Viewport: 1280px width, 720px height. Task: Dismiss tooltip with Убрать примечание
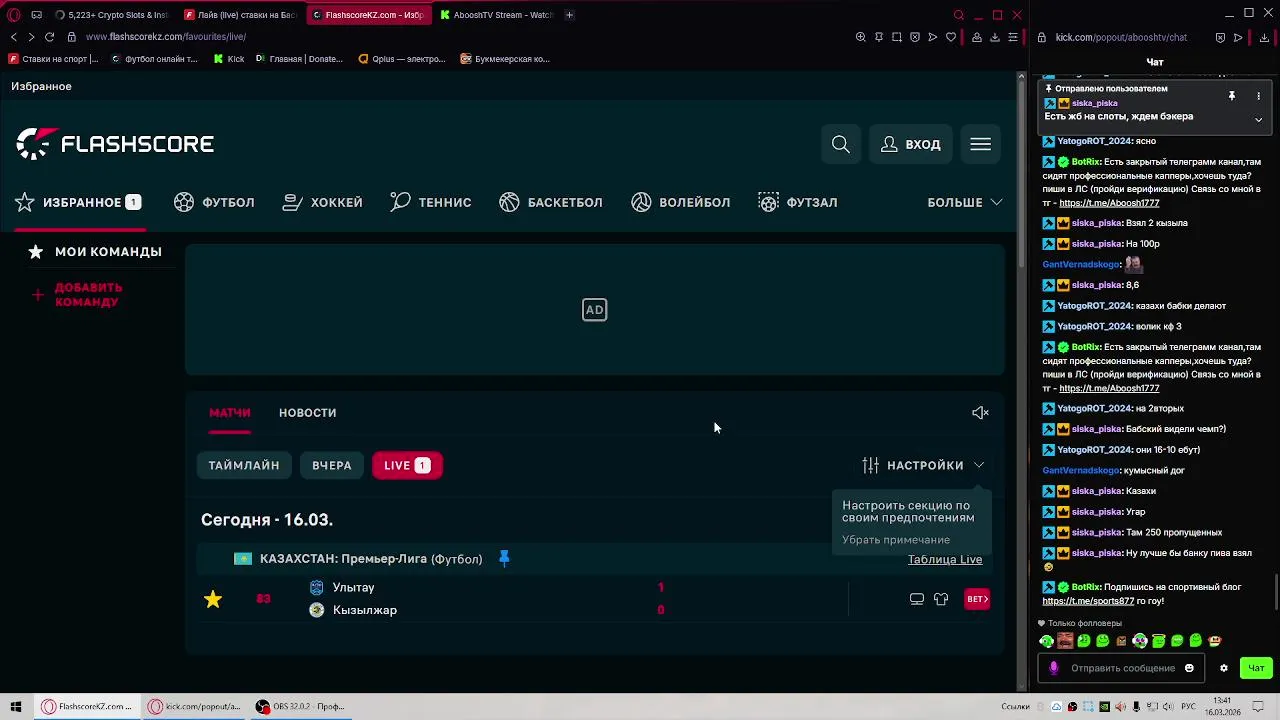tap(896, 540)
